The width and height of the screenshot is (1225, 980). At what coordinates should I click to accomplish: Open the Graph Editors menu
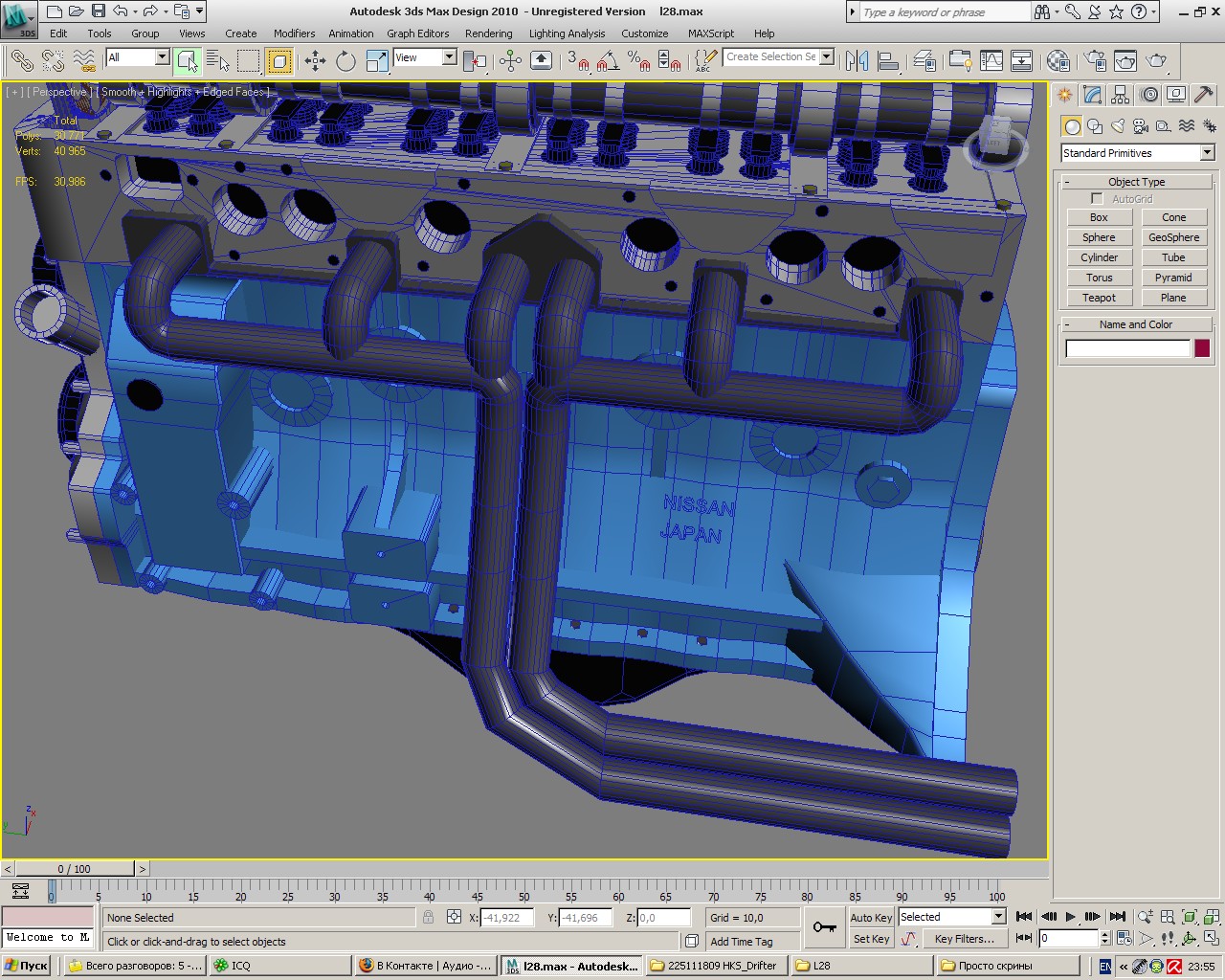[417, 33]
